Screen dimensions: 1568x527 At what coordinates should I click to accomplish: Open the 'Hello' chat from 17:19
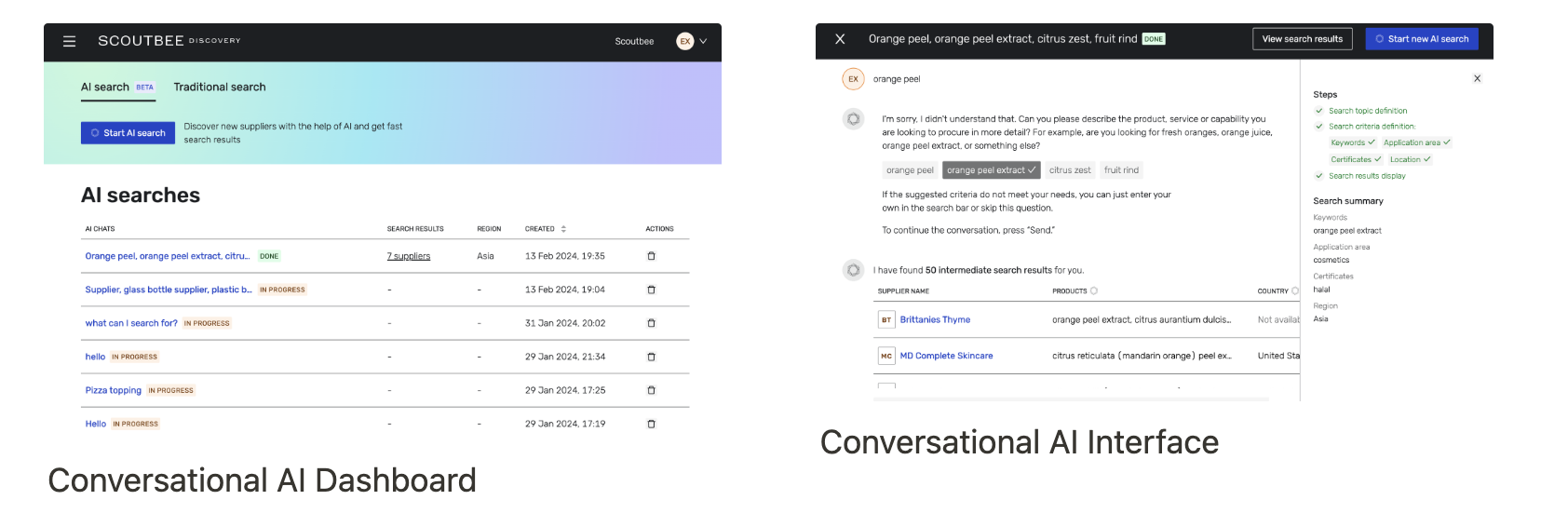tap(96, 424)
